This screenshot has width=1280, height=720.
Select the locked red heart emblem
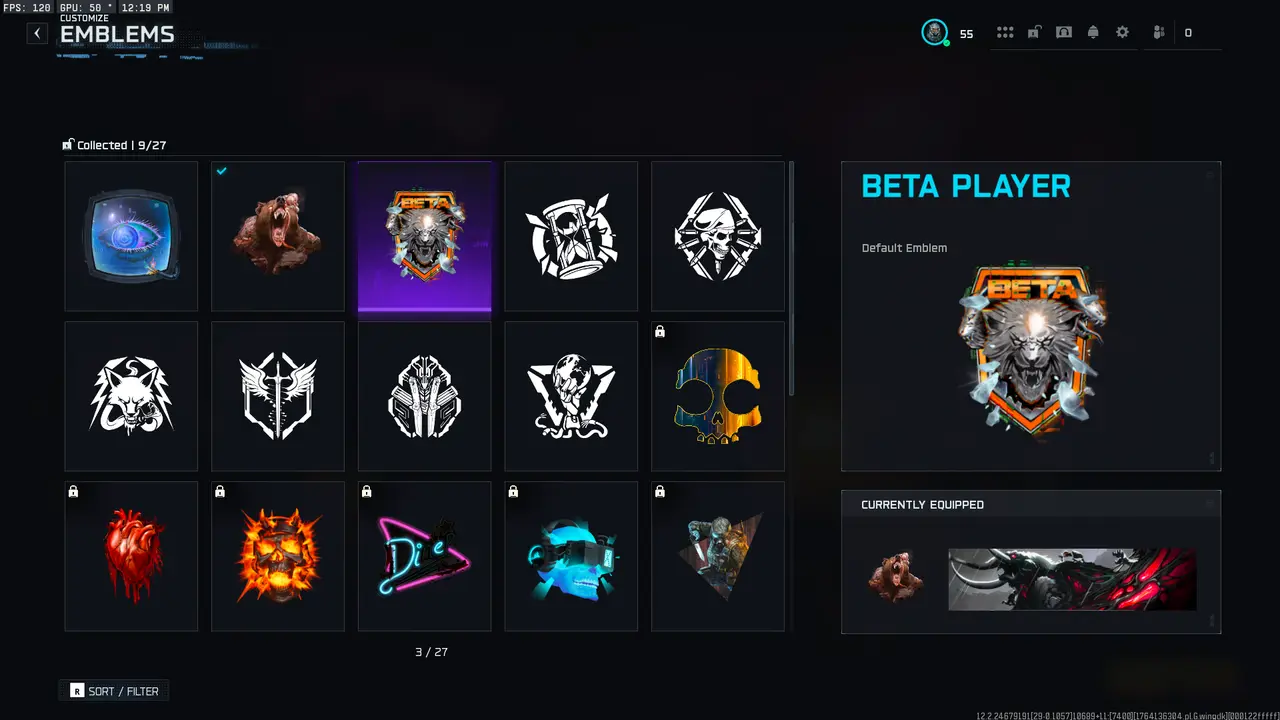click(x=131, y=556)
